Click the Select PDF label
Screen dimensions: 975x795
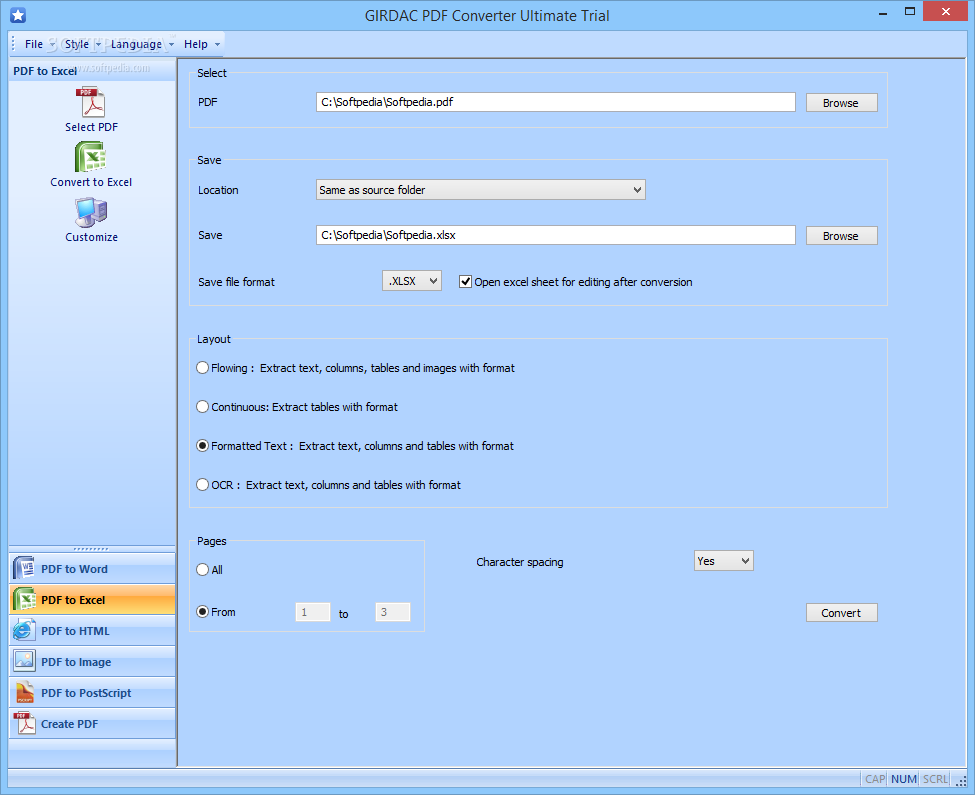coord(91,127)
